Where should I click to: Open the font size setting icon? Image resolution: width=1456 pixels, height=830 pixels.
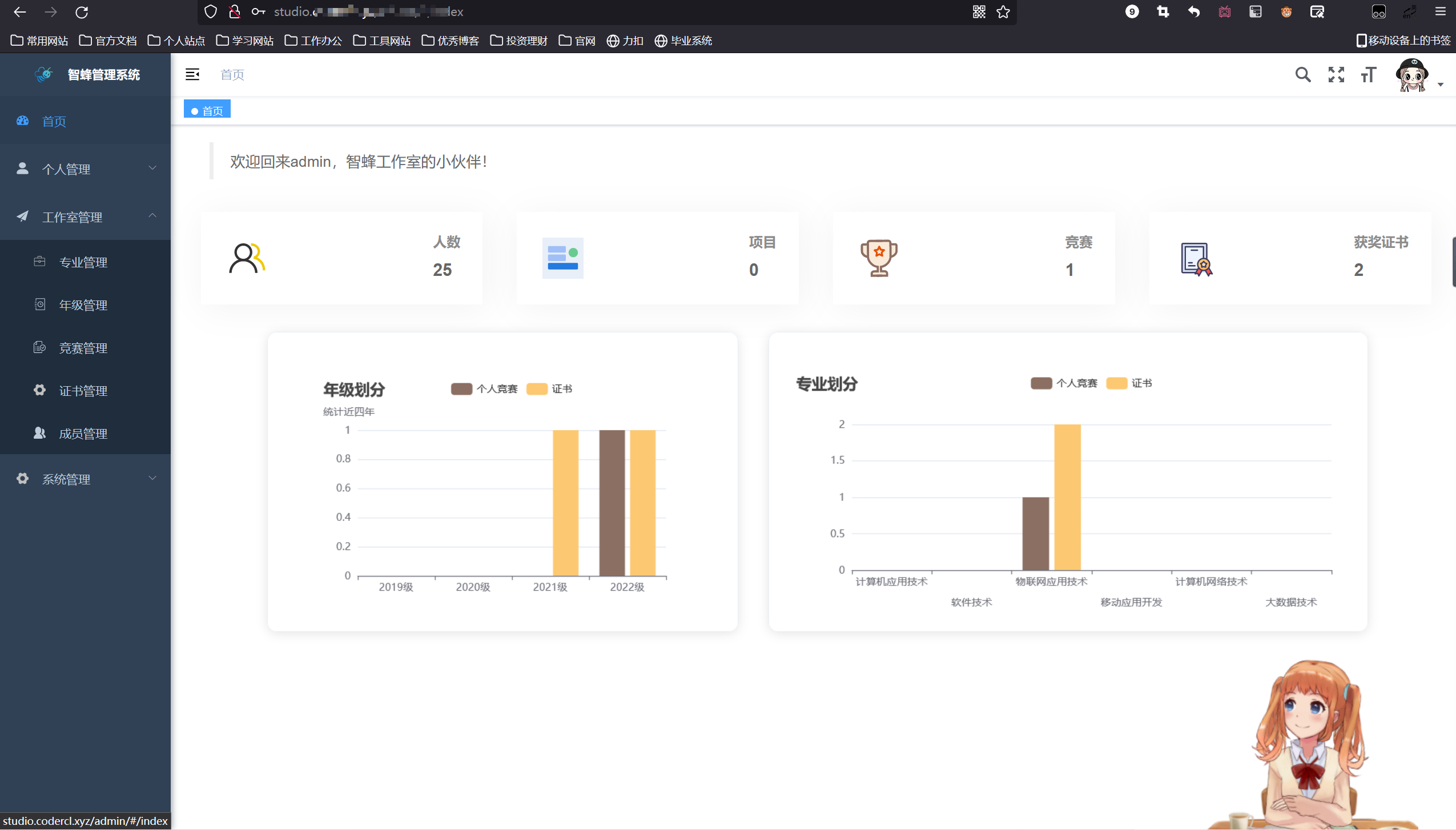pyautogui.click(x=1369, y=75)
